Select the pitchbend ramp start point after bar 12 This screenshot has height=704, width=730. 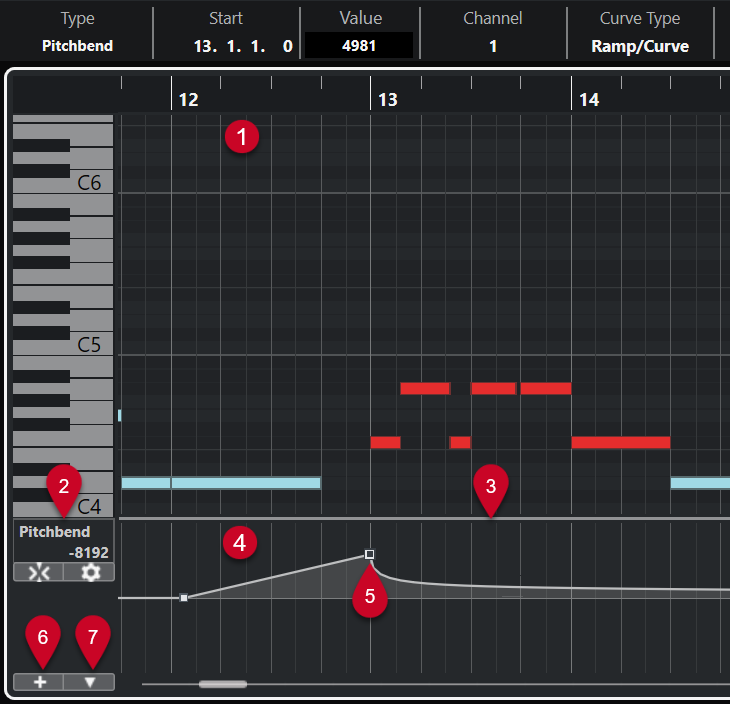pos(184,597)
